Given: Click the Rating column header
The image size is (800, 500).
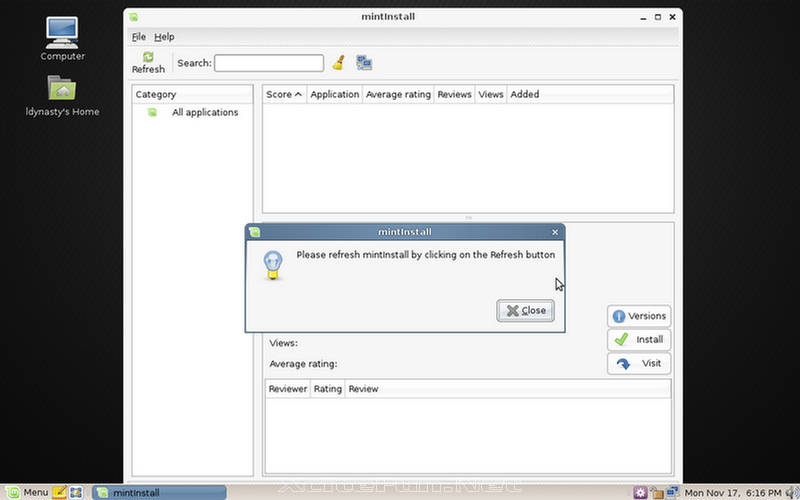Looking at the screenshot, I should pyautogui.click(x=328, y=389).
